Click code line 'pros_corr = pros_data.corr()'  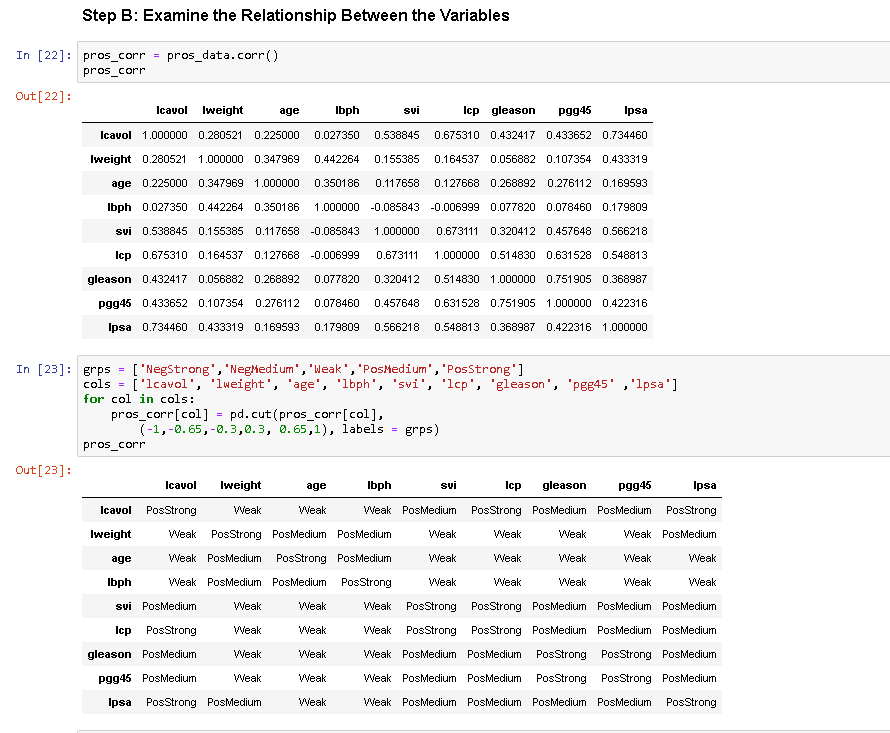coord(180,55)
